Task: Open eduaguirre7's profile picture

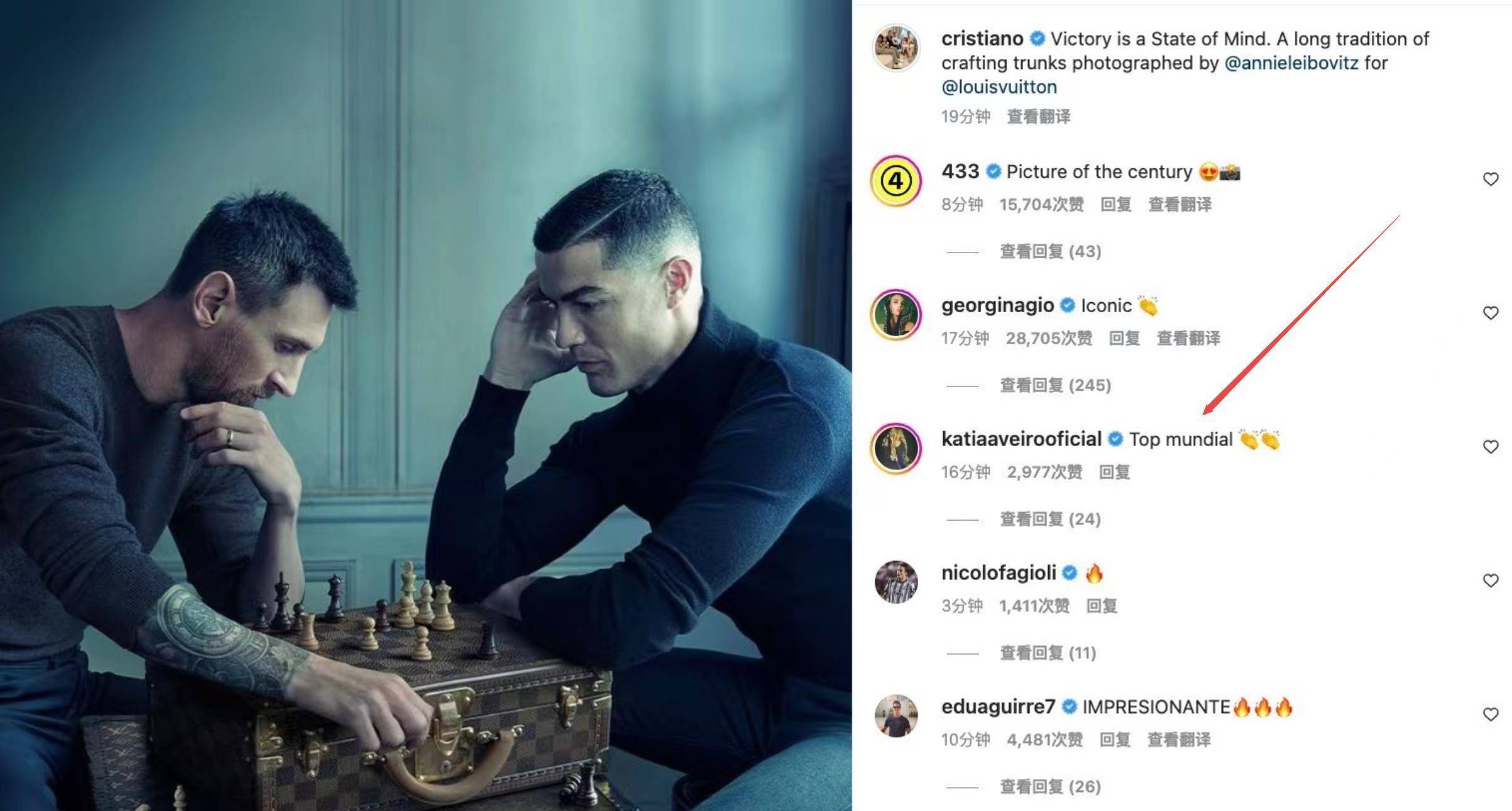Action: [x=896, y=716]
